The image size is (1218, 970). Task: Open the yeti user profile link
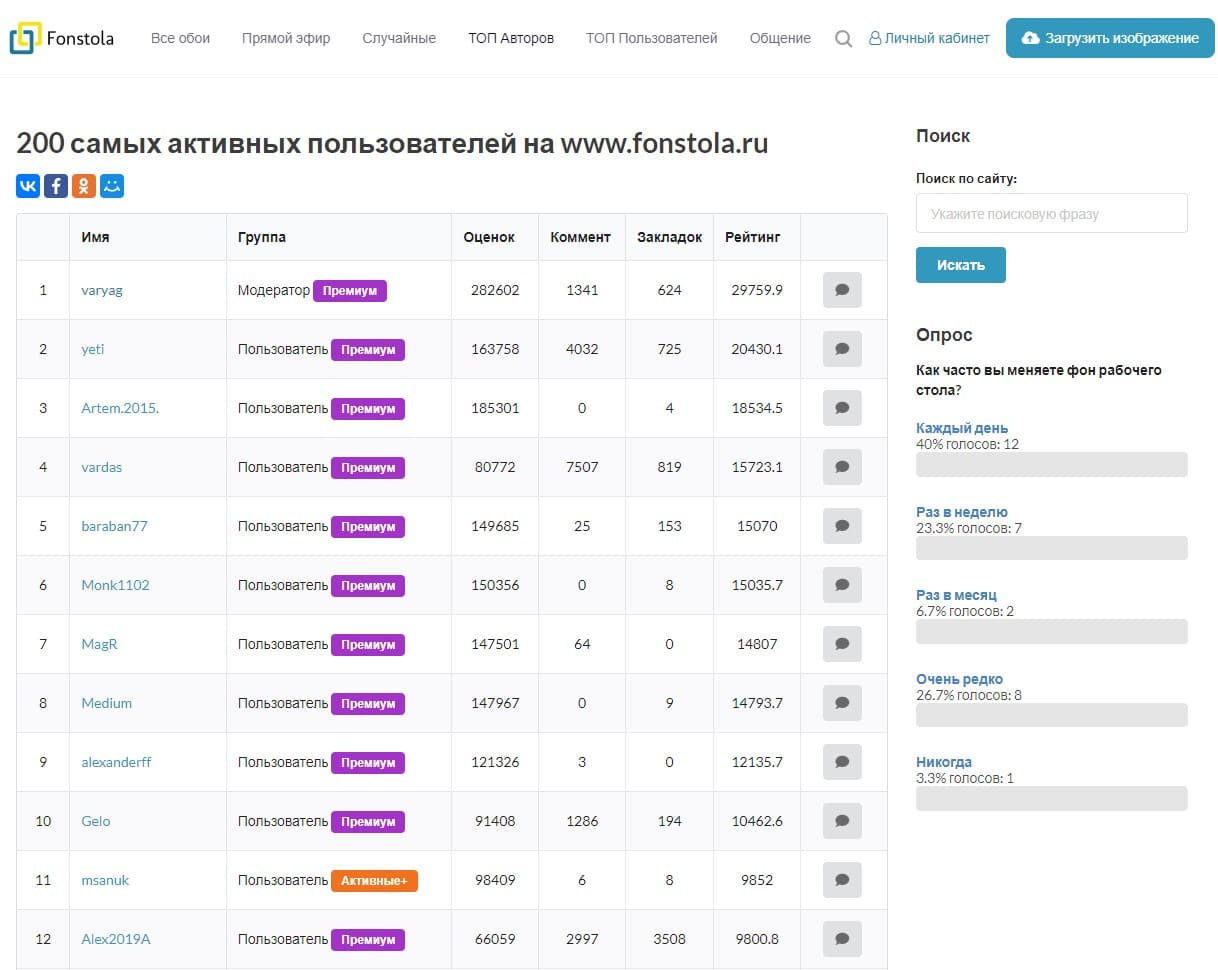tap(93, 349)
